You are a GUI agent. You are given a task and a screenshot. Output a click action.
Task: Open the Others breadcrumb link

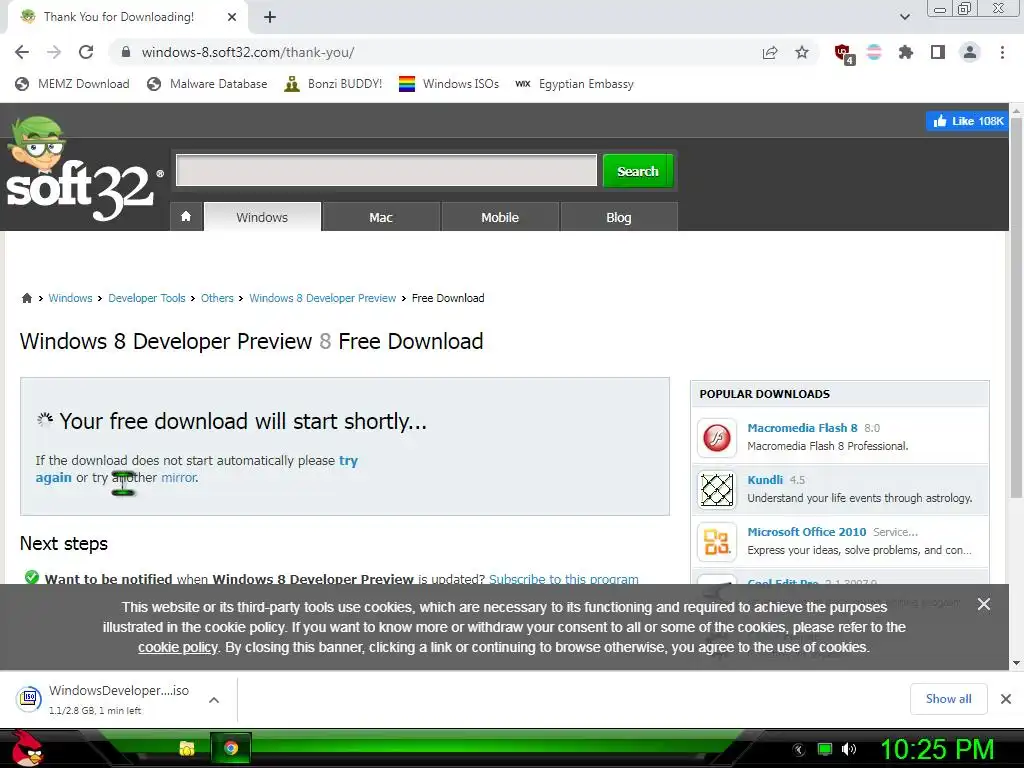coord(217,298)
